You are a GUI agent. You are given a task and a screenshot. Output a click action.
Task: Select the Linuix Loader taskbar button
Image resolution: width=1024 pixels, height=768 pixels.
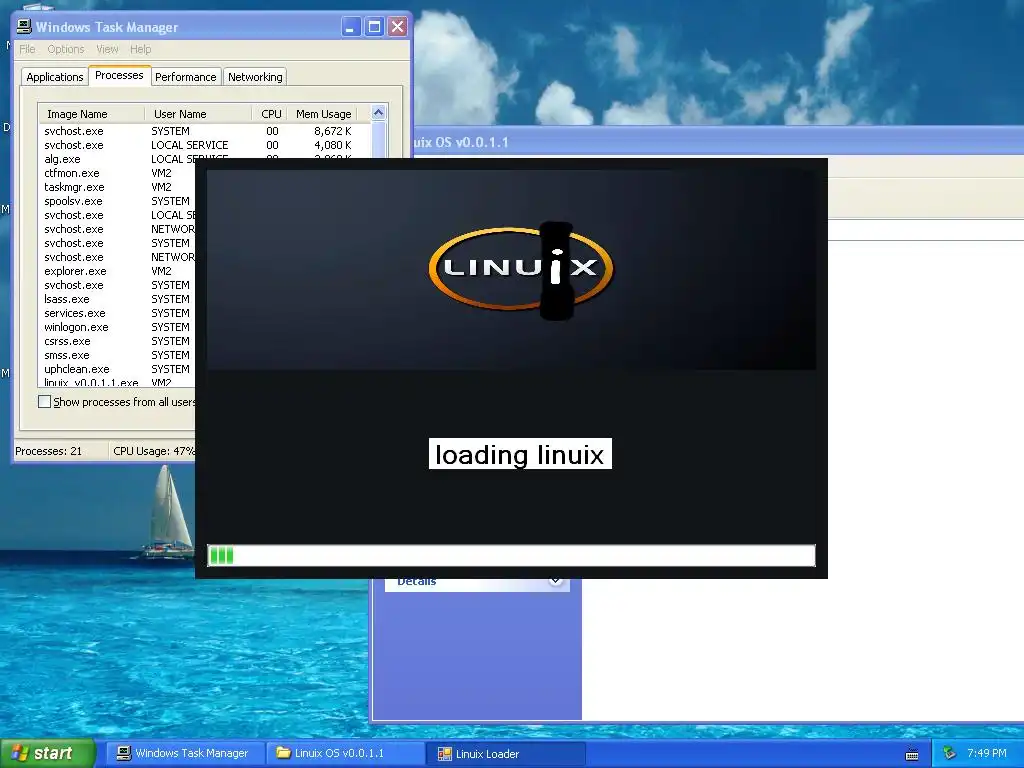(x=506, y=753)
